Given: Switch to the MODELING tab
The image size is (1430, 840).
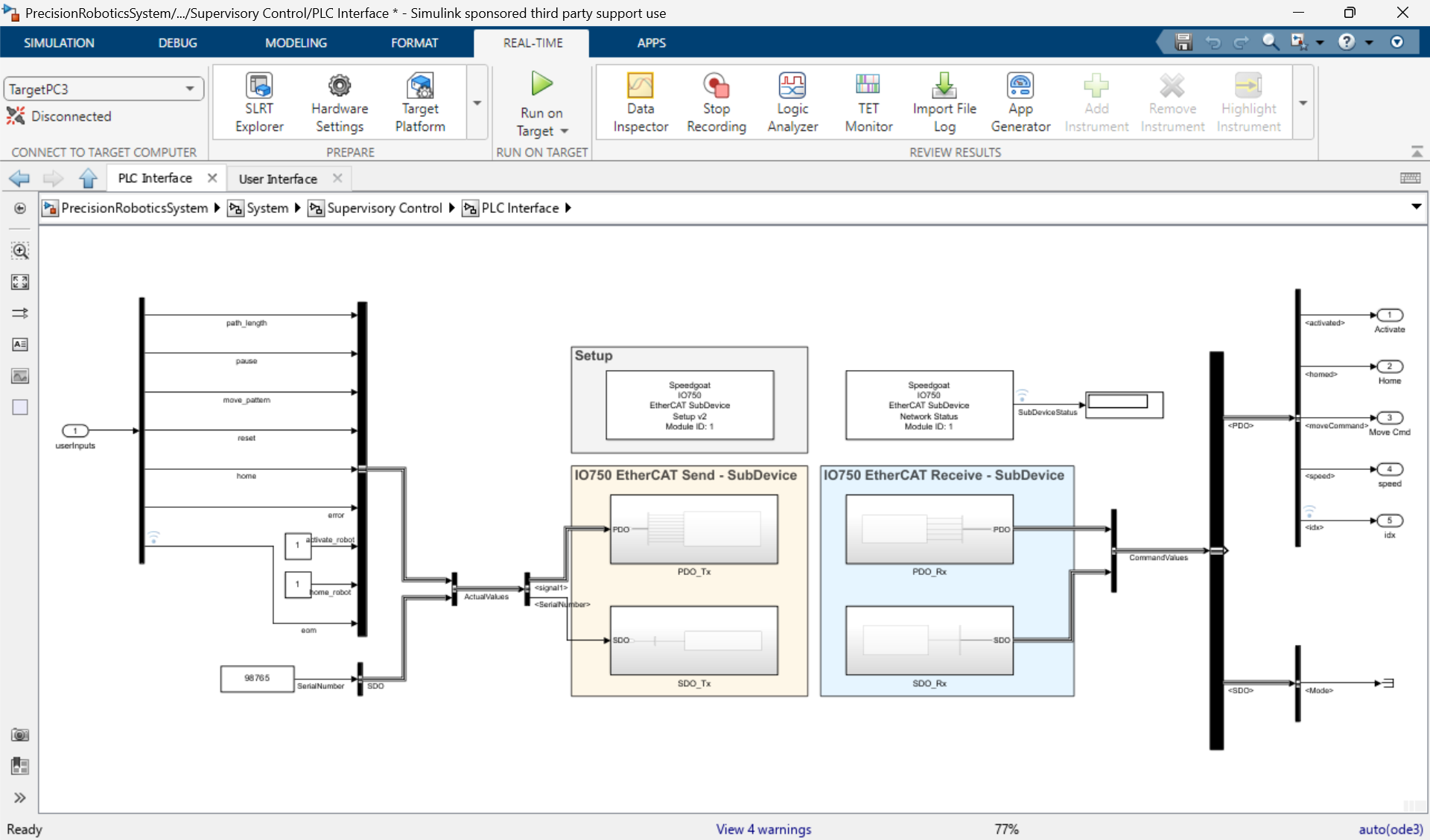Looking at the screenshot, I should point(296,42).
